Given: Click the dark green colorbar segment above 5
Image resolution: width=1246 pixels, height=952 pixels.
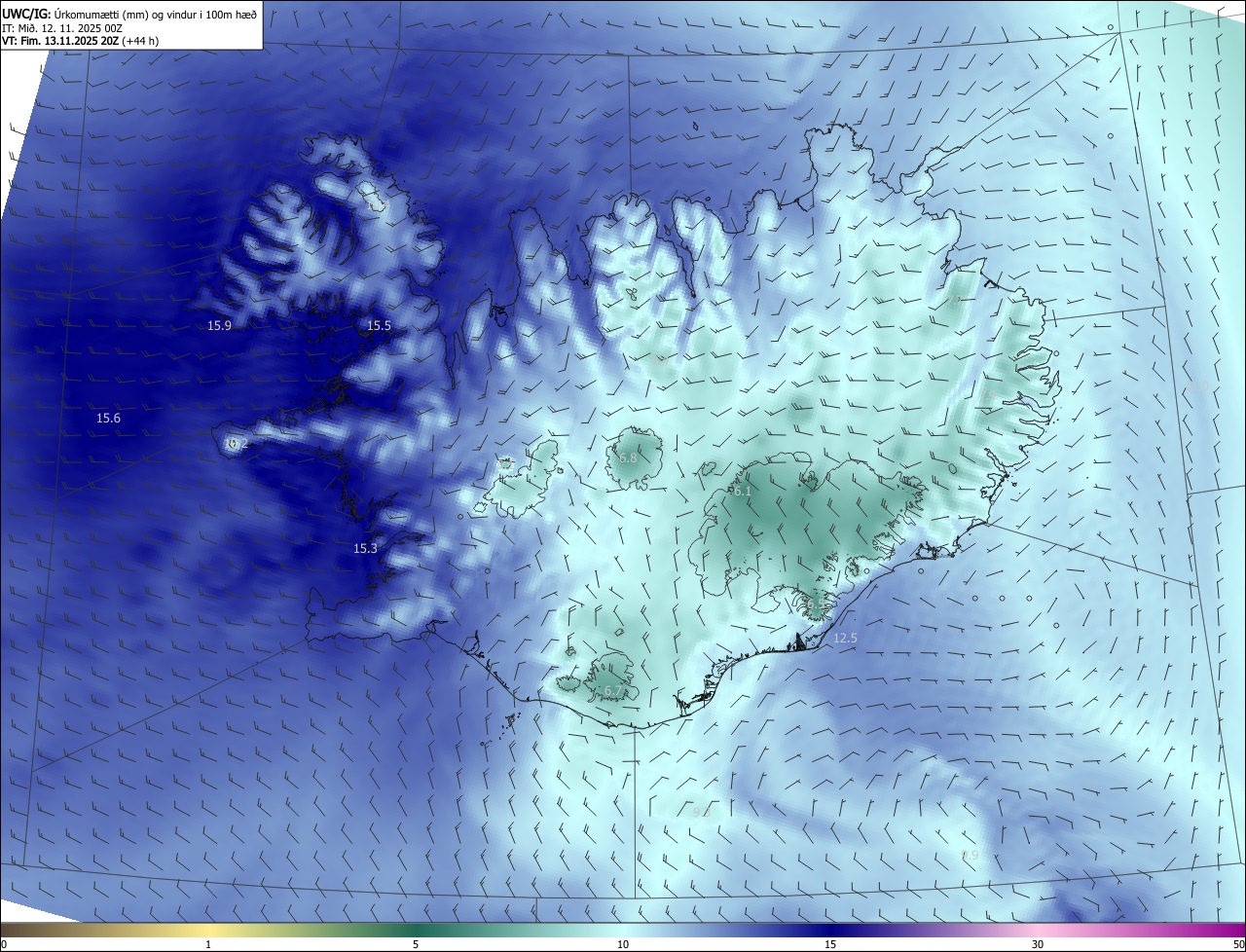Looking at the screenshot, I should (x=416, y=930).
